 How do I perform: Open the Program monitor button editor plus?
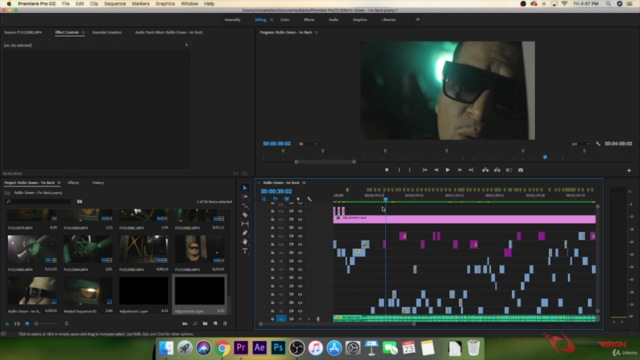tap(629, 170)
